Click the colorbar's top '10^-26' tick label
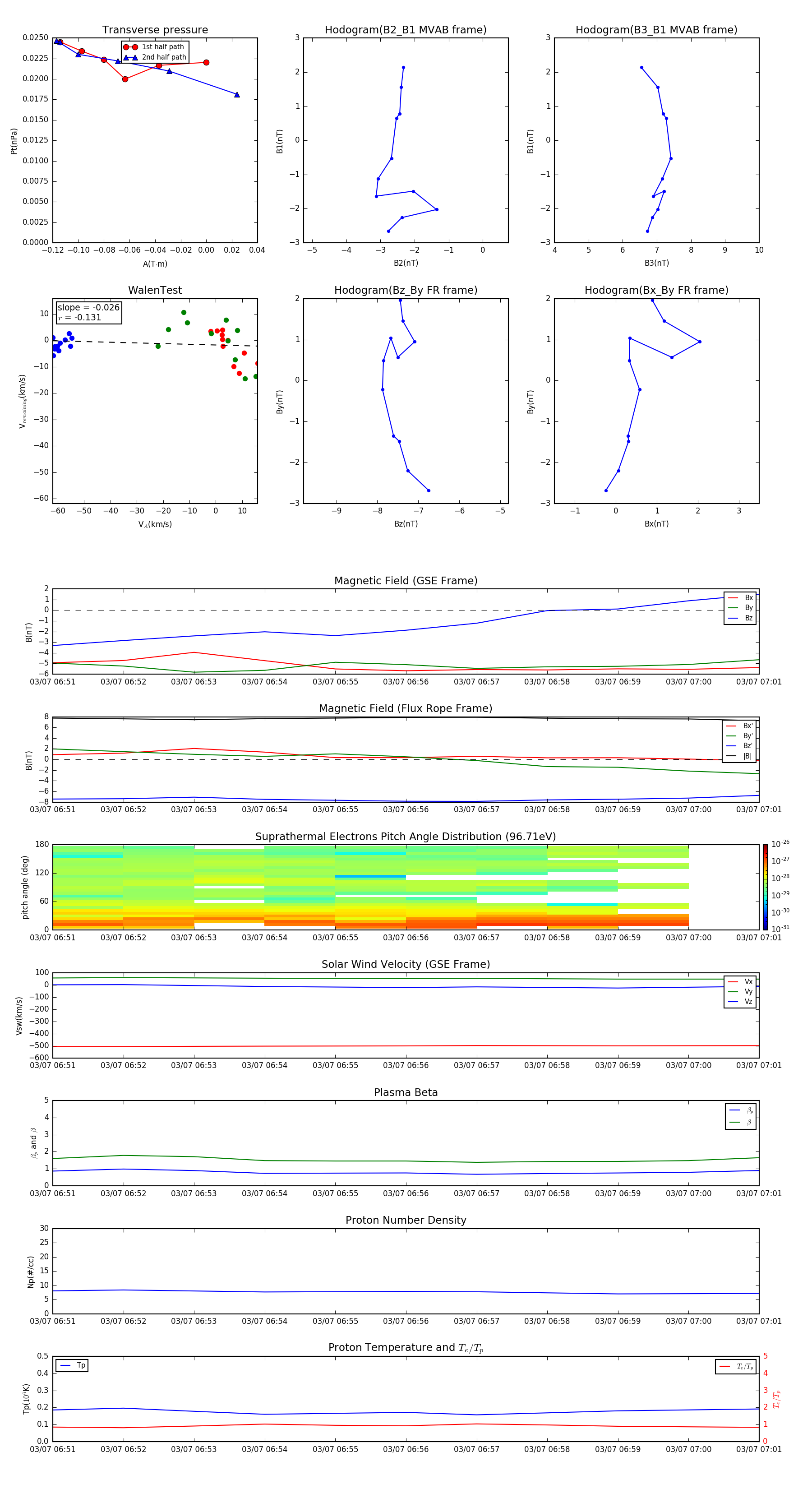This screenshot has height=1489, width=812. [x=780, y=844]
